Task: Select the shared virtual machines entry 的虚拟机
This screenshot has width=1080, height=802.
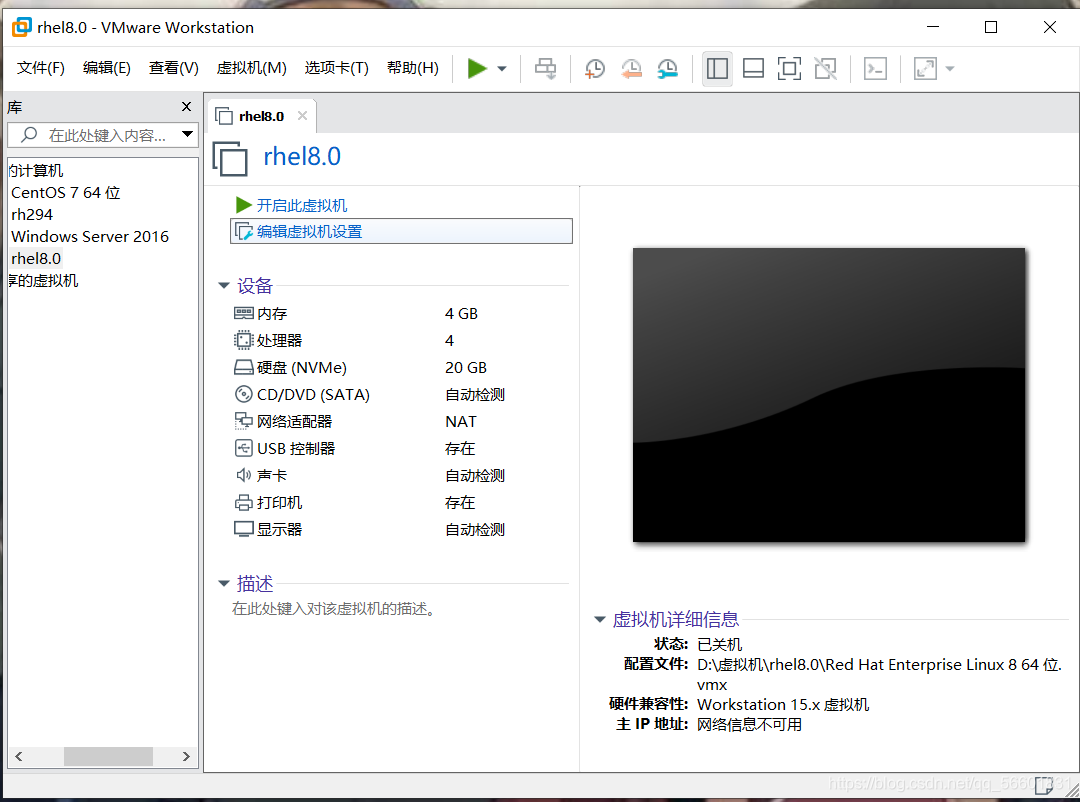Action: 43,280
